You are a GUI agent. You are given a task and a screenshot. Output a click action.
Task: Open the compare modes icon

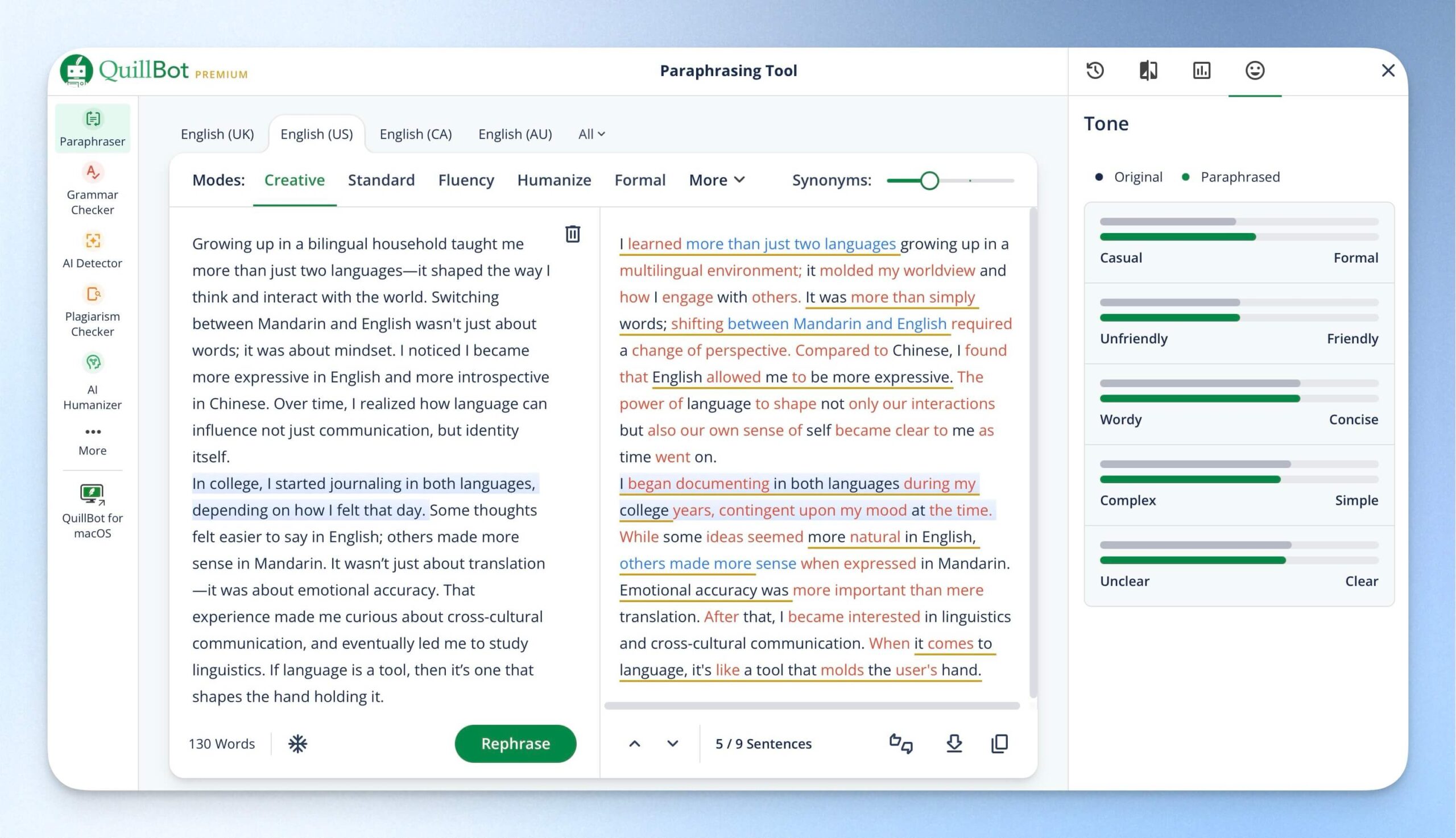(1148, 70)
